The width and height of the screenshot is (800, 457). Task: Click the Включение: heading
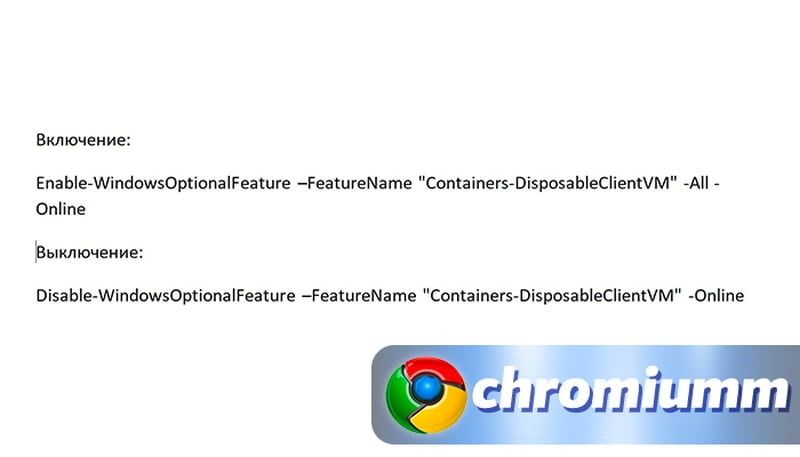tap(83, 140)
